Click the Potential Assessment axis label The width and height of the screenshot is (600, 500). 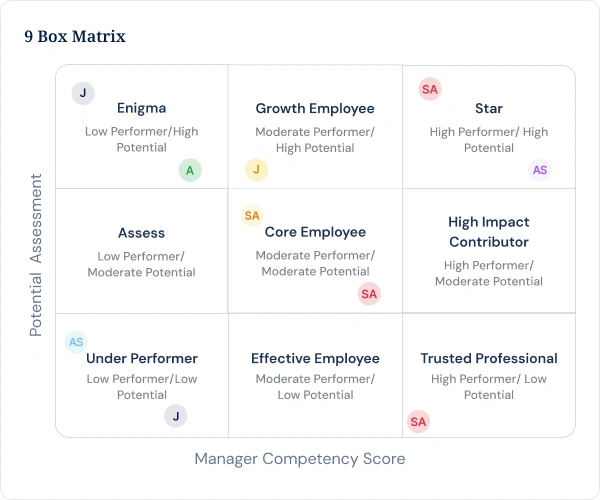[x=36, y=255]
